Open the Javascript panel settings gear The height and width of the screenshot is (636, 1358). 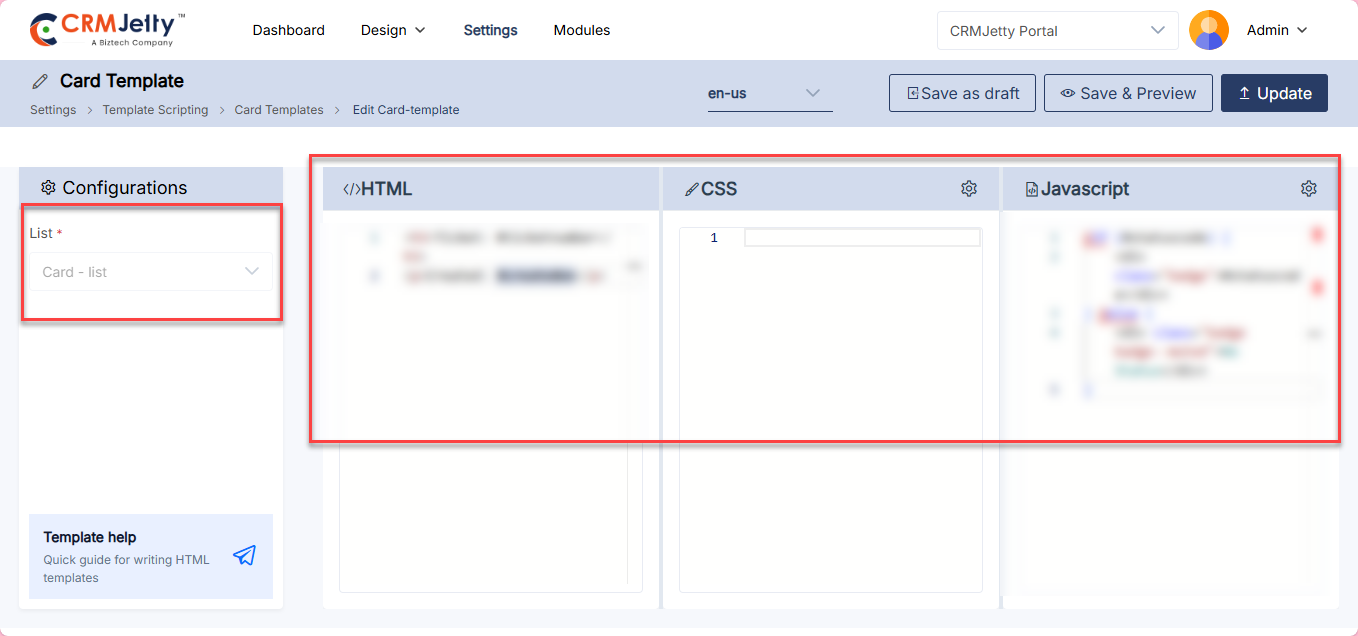point(1308,189)
